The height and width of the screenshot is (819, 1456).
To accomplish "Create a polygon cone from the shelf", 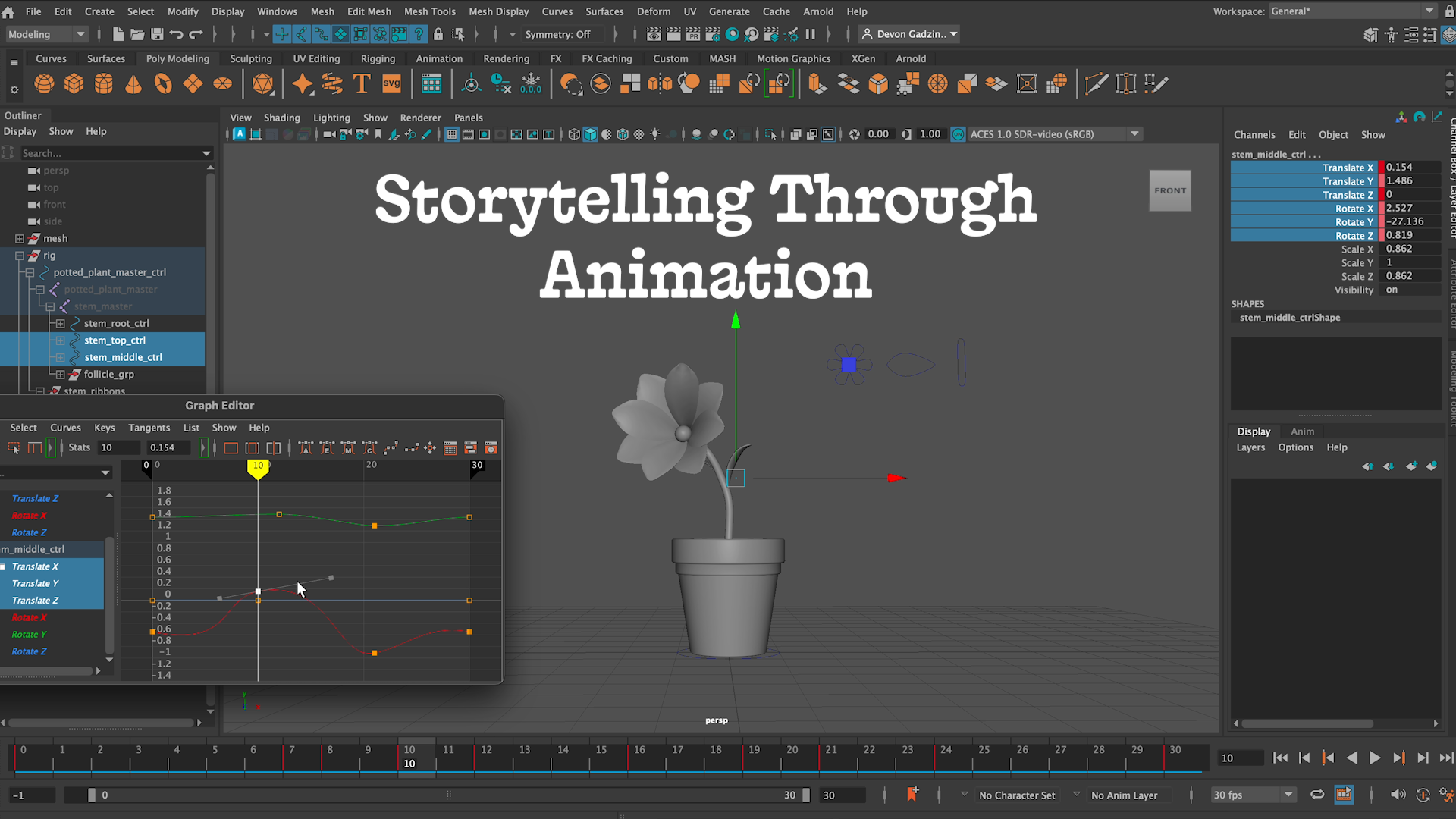I will 133,84.
